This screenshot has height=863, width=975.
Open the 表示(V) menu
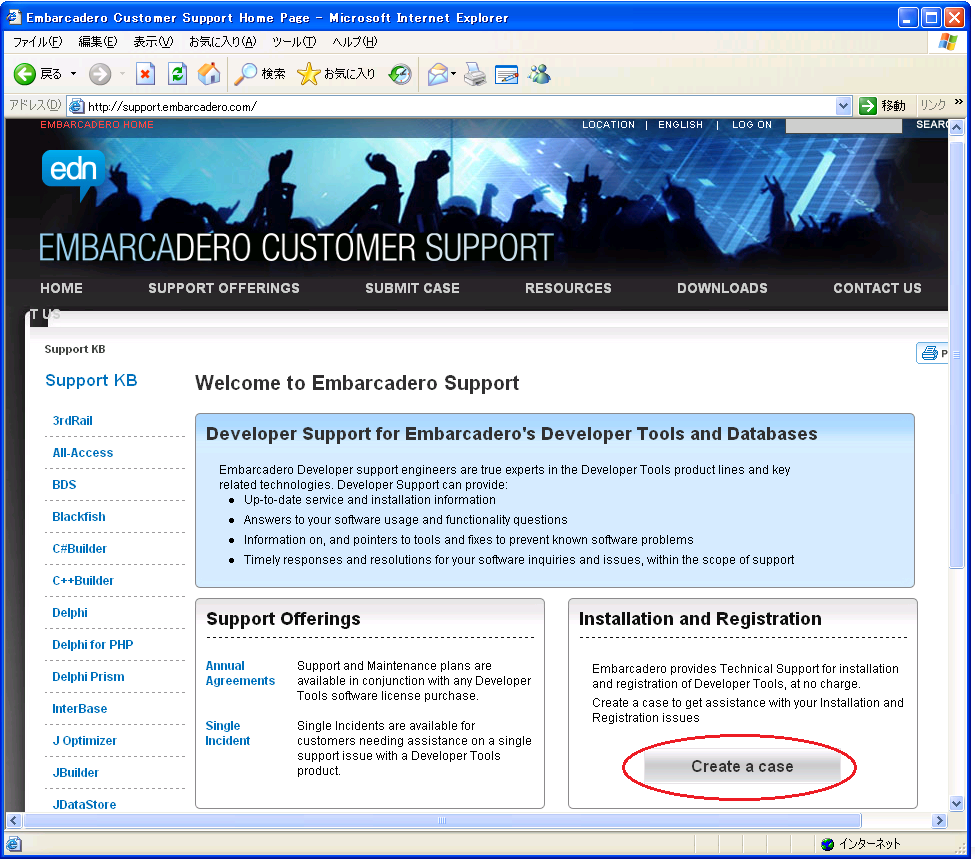click(153, 42)
